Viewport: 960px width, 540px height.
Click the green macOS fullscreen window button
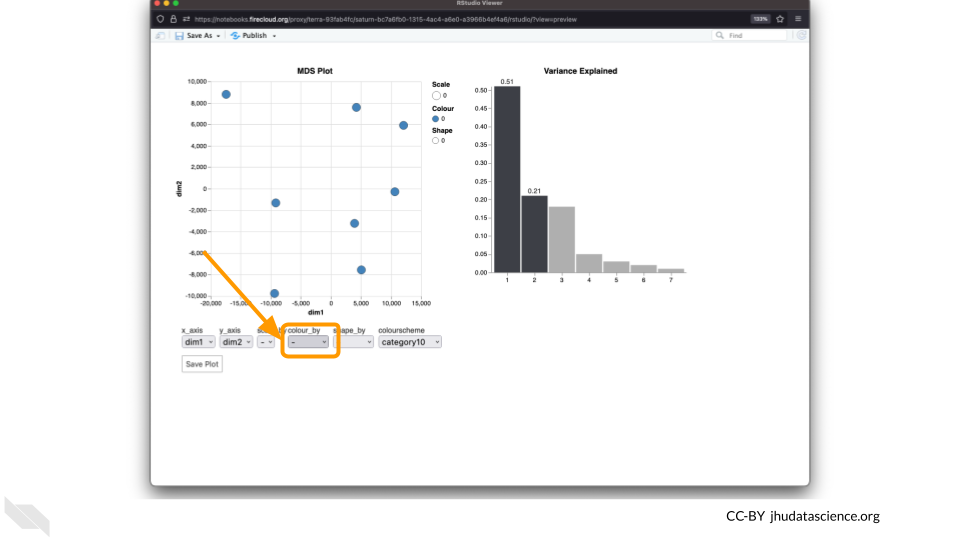click(x=176, y=3)
